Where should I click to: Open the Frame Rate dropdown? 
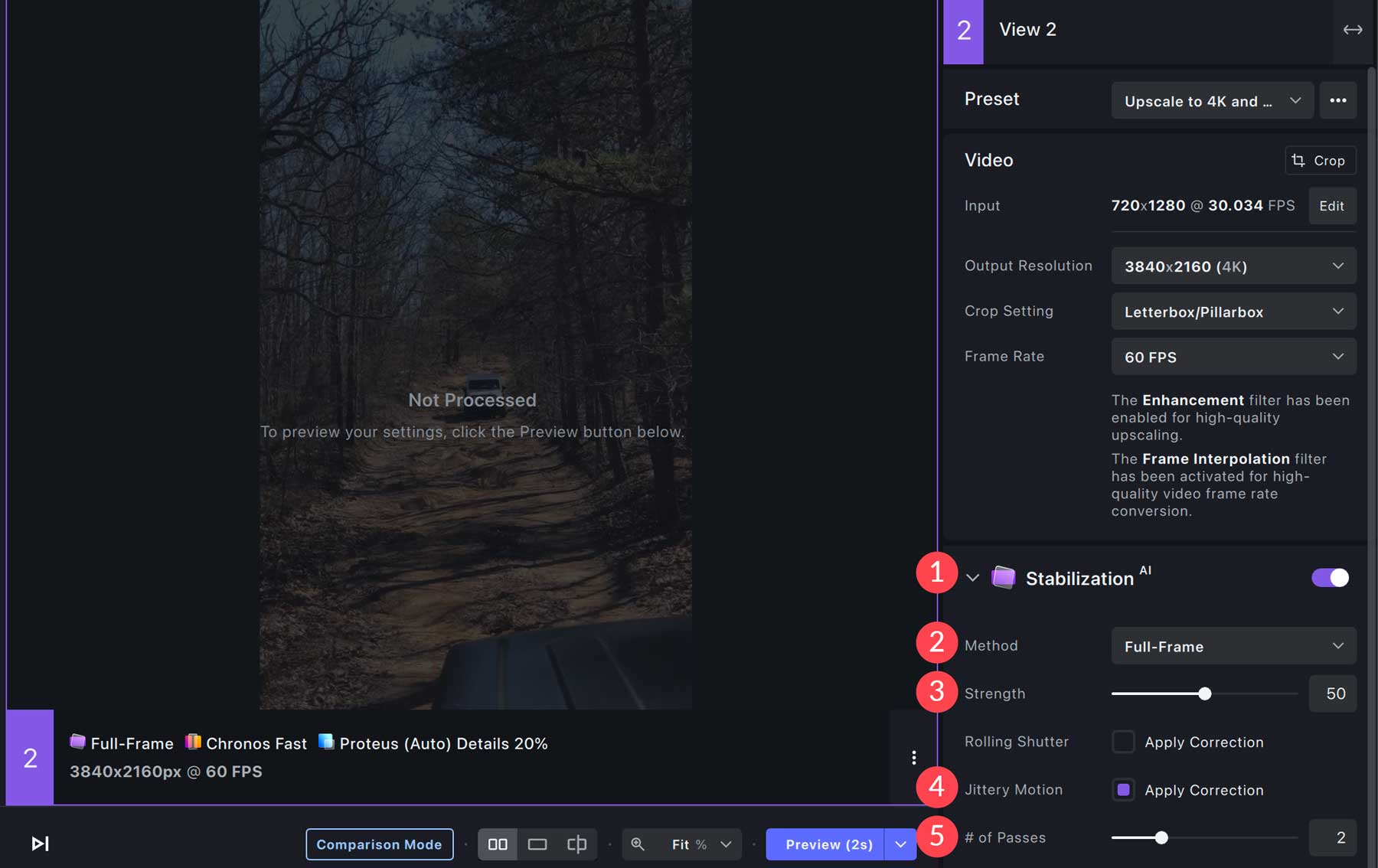point(1233,357)
